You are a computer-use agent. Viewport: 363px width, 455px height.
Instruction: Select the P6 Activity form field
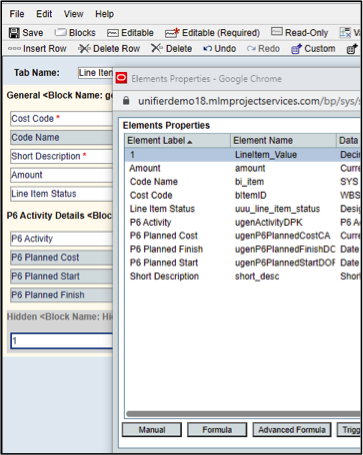click(x=61, y=239)
